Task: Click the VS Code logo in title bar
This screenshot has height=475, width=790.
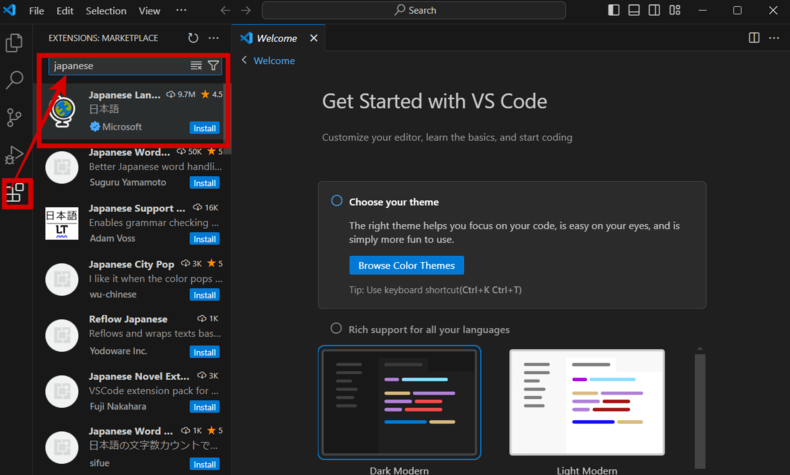Action: (x=10, y=10)
